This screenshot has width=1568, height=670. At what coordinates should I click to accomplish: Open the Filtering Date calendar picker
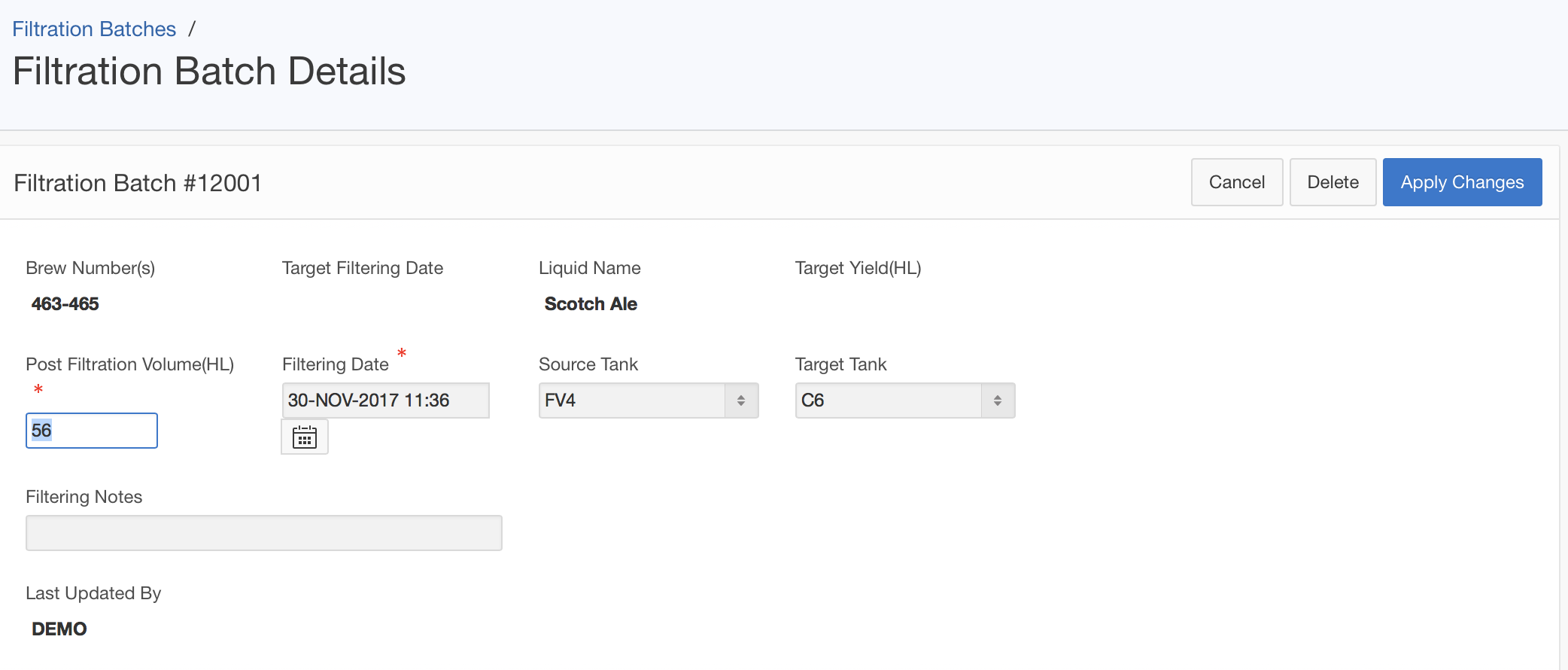[305, 437]
